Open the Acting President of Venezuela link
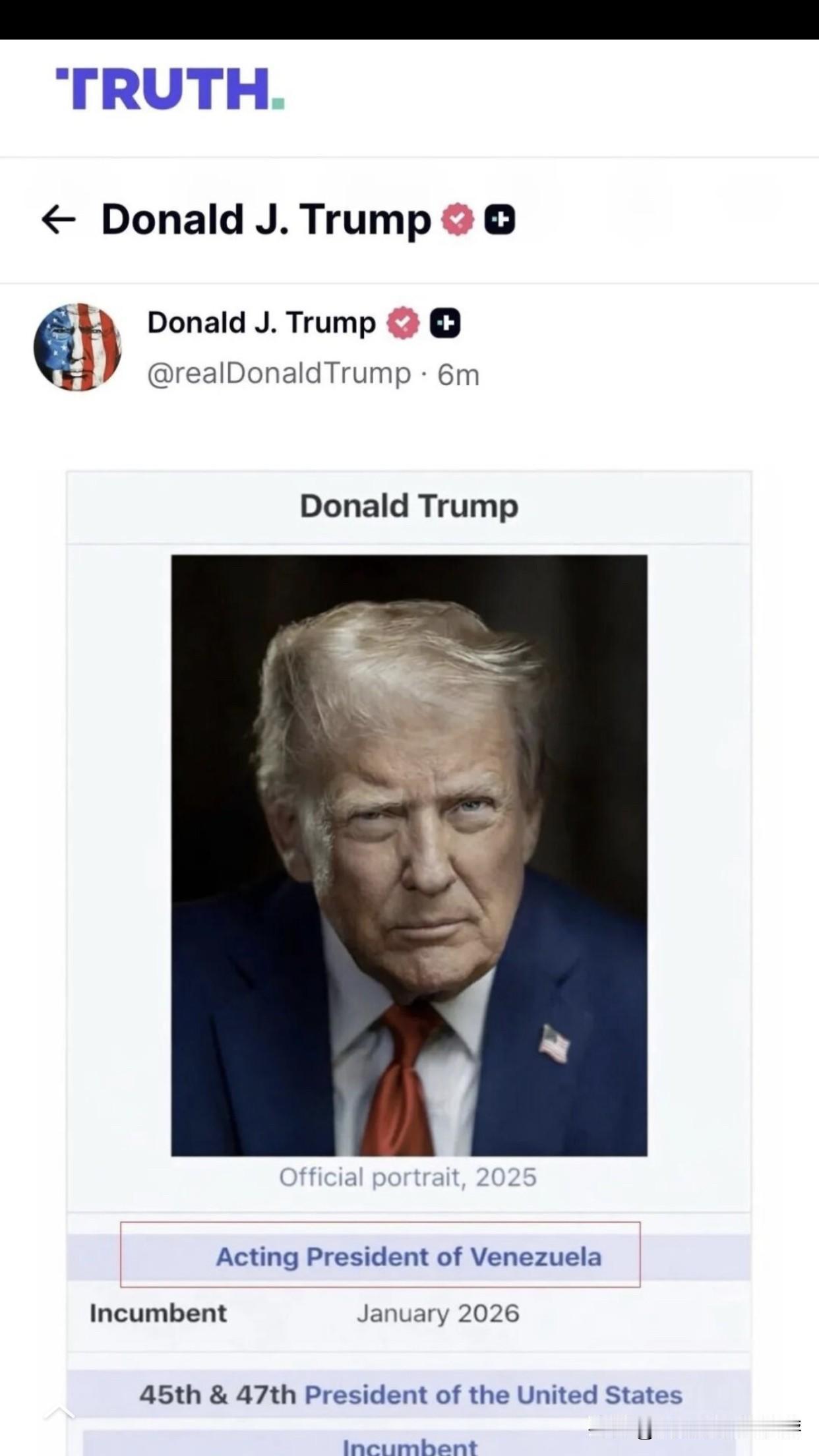819x1456 pixels. pyautogui.click(x=409, y=1257)
